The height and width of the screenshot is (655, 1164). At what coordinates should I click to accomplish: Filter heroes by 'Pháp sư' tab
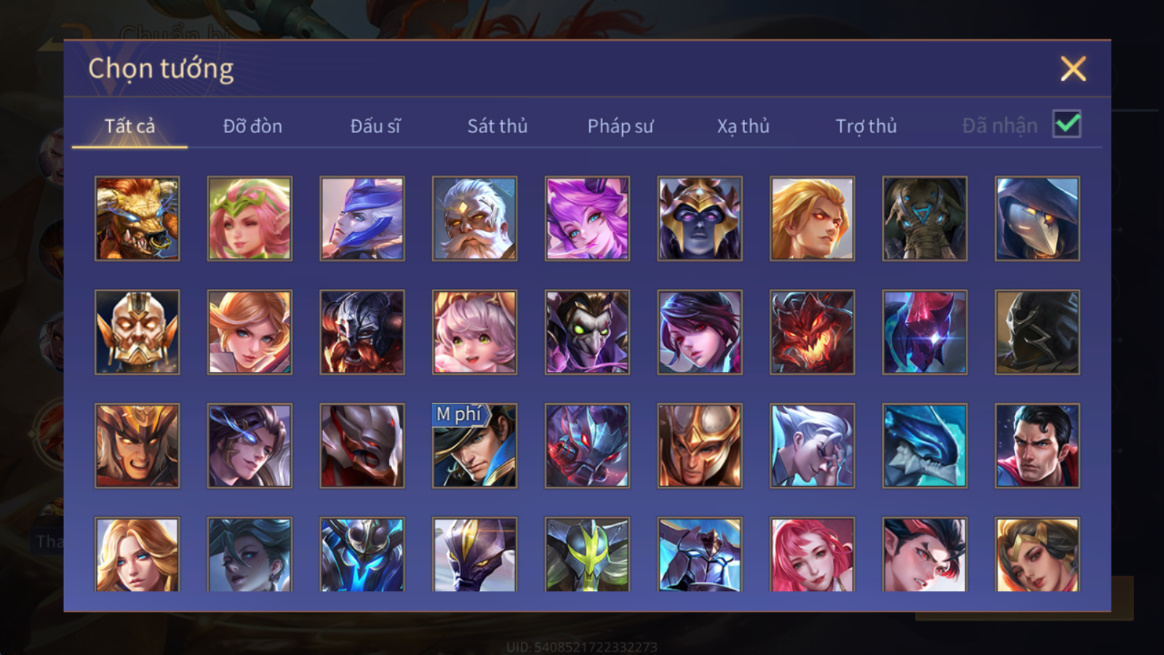tap(621, 126)
